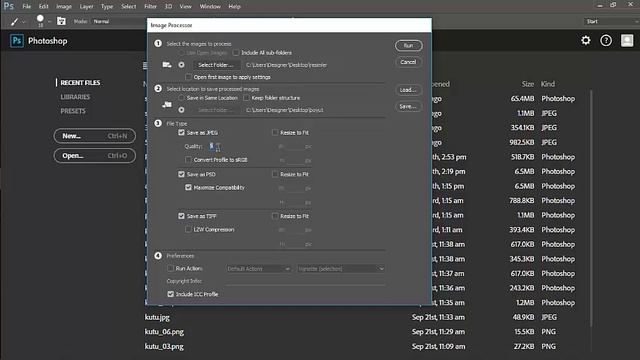Open the Select menu

coord(129,6)
